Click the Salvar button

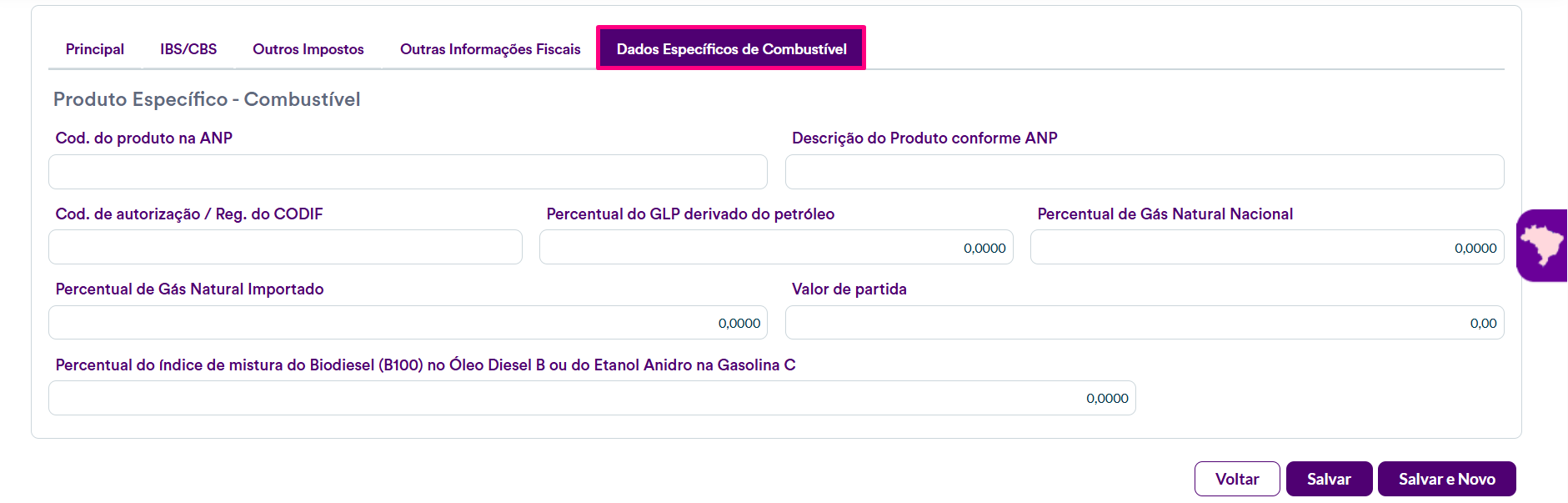[x=1329, y=479]
